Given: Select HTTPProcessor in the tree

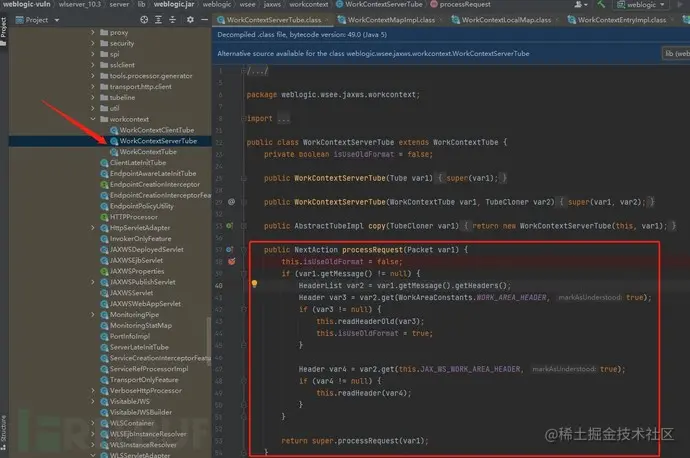Looking at the screenshot, I should 133,217.
